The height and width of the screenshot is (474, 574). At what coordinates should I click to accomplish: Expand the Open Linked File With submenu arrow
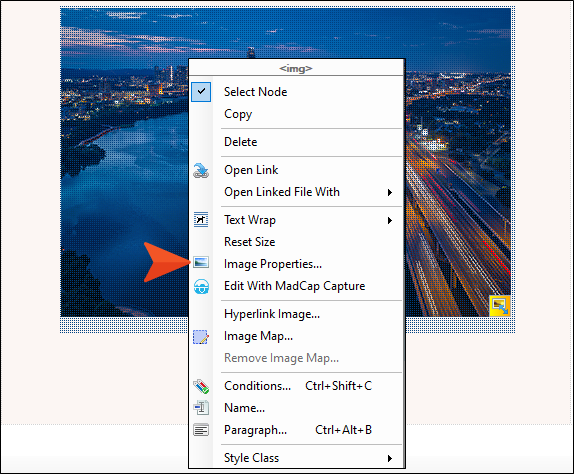[x=390, y=192]
